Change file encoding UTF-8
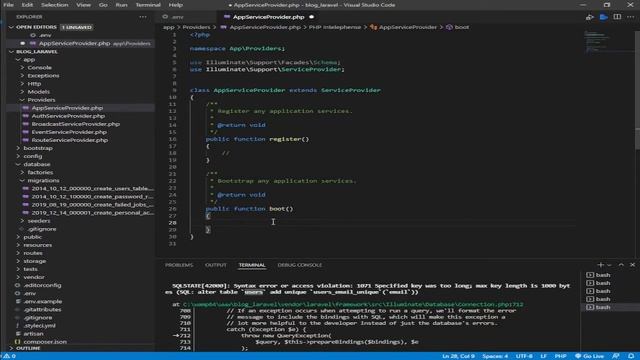 tap(524, 356)
